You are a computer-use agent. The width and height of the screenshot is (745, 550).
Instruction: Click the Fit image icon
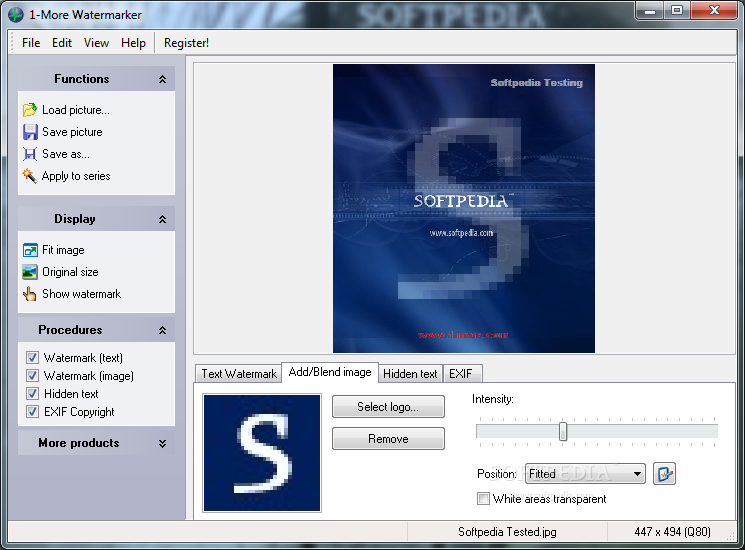coord(30,250)
